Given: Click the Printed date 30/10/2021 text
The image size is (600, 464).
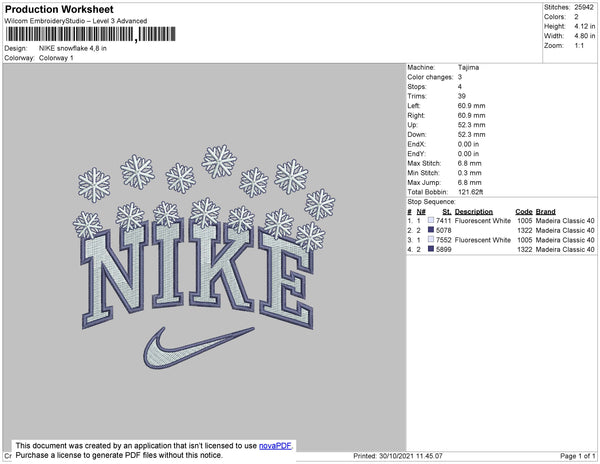Looking at the screenshot, I should [x=398, y=456].
